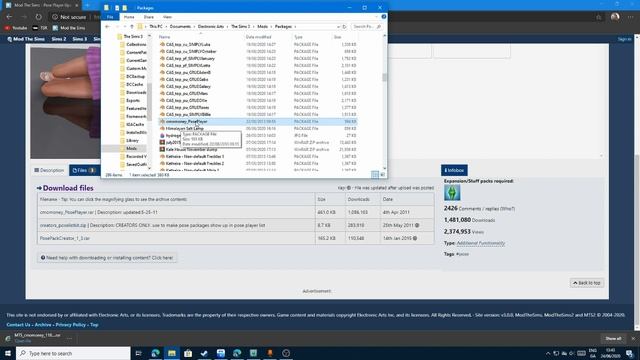Click the Windows taskbar search box
This screenshot has height=360, width=640.
73,353
